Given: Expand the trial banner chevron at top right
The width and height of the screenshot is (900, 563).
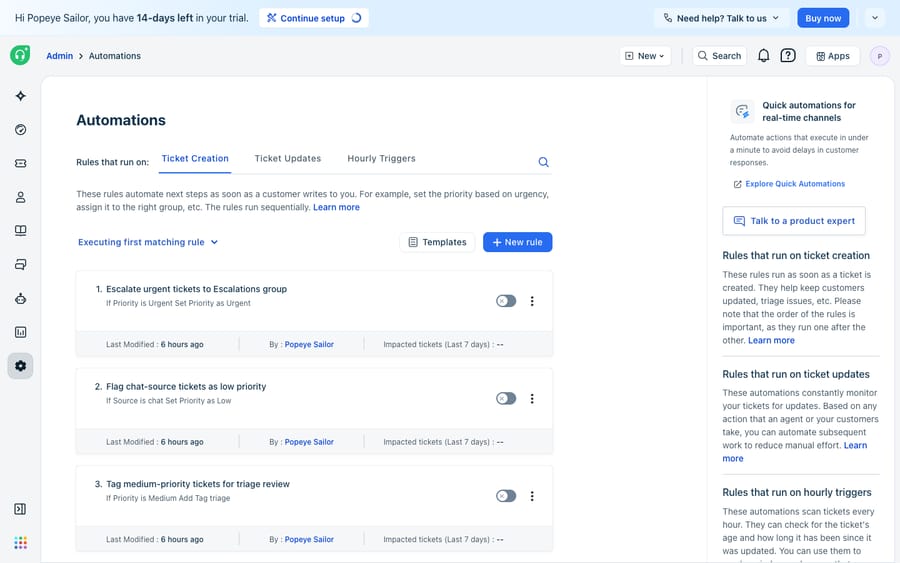Looking at the screenshot, I should [875, 18].
